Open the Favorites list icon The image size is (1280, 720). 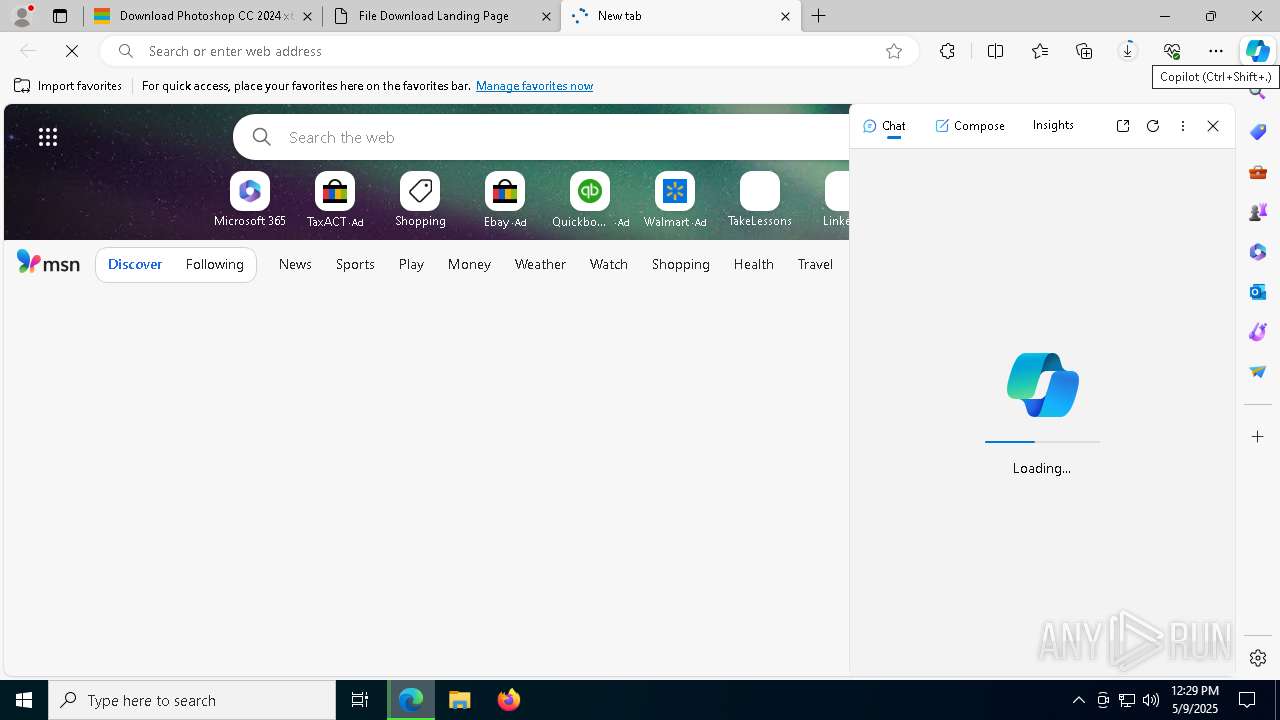point(1040,51)
